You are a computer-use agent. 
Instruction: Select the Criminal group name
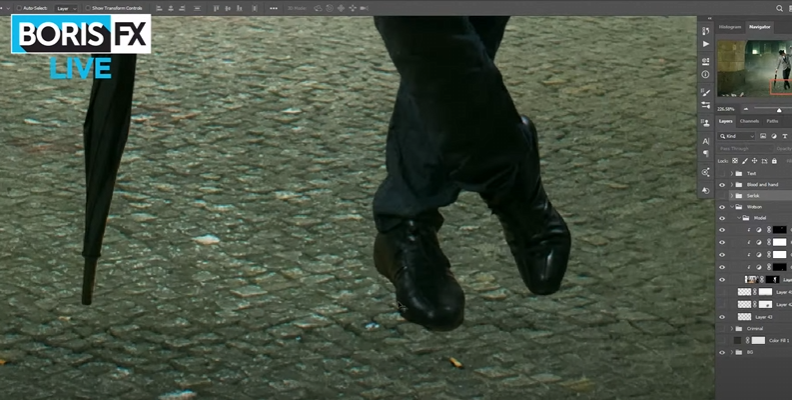point(755,329)
